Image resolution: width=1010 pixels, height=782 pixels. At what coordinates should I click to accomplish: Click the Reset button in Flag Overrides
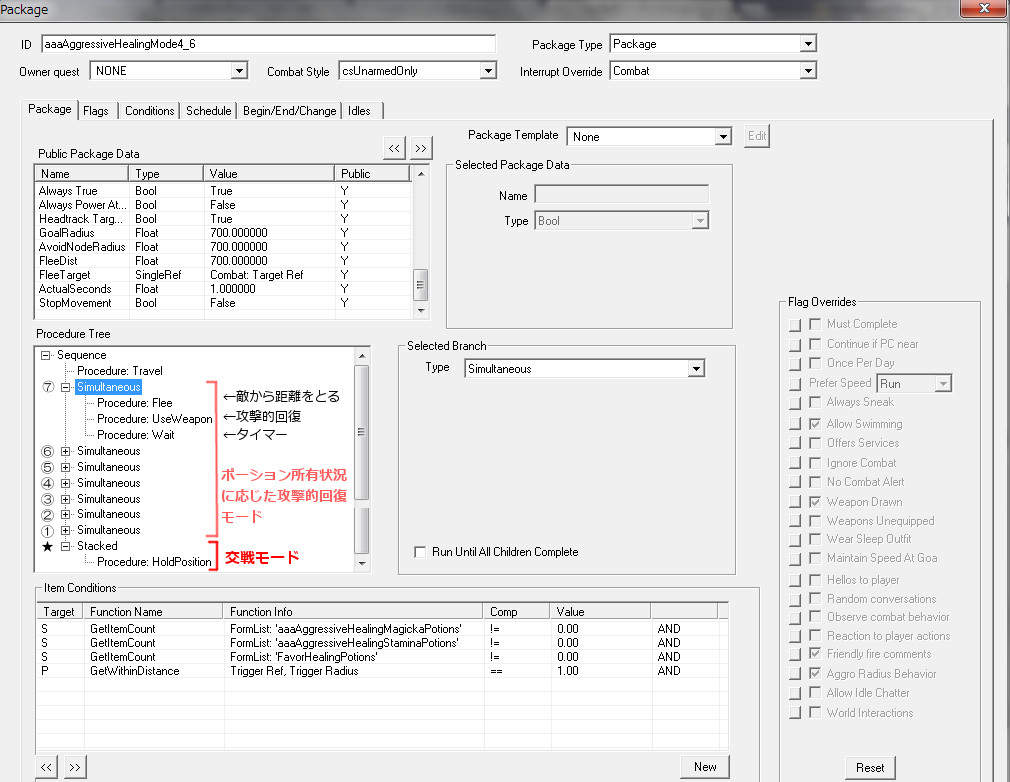[x=870, y=768]
